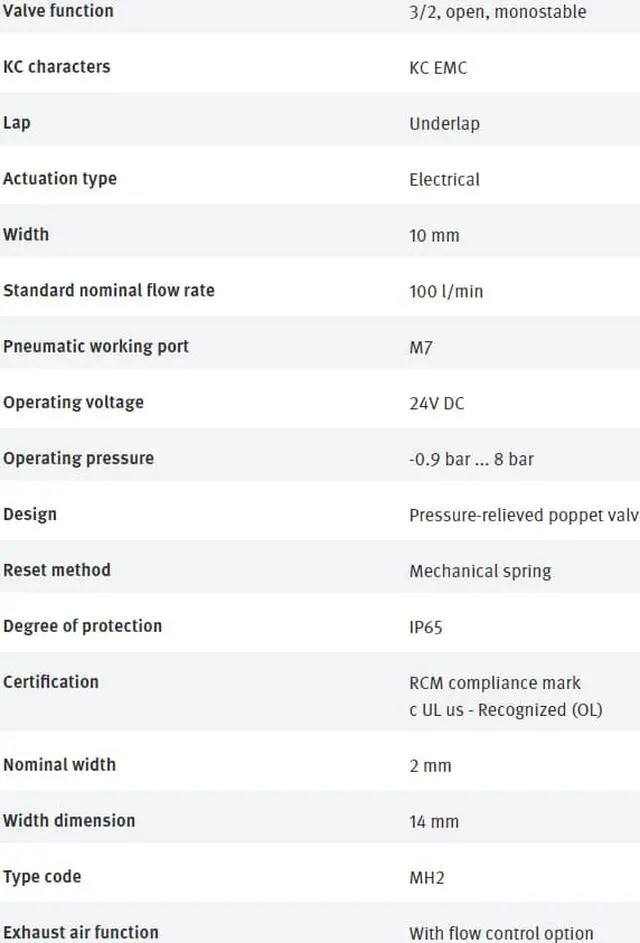Select the Electrical value text
The height and width of the screenshot is (943, 640).
[444, 180]
